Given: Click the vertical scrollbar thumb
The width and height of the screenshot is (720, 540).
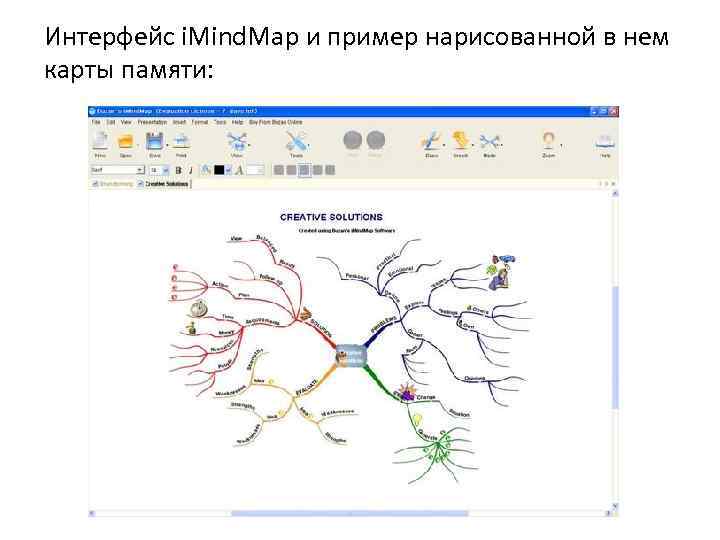Looking at the screenshot, I should (x=615, y=347).
